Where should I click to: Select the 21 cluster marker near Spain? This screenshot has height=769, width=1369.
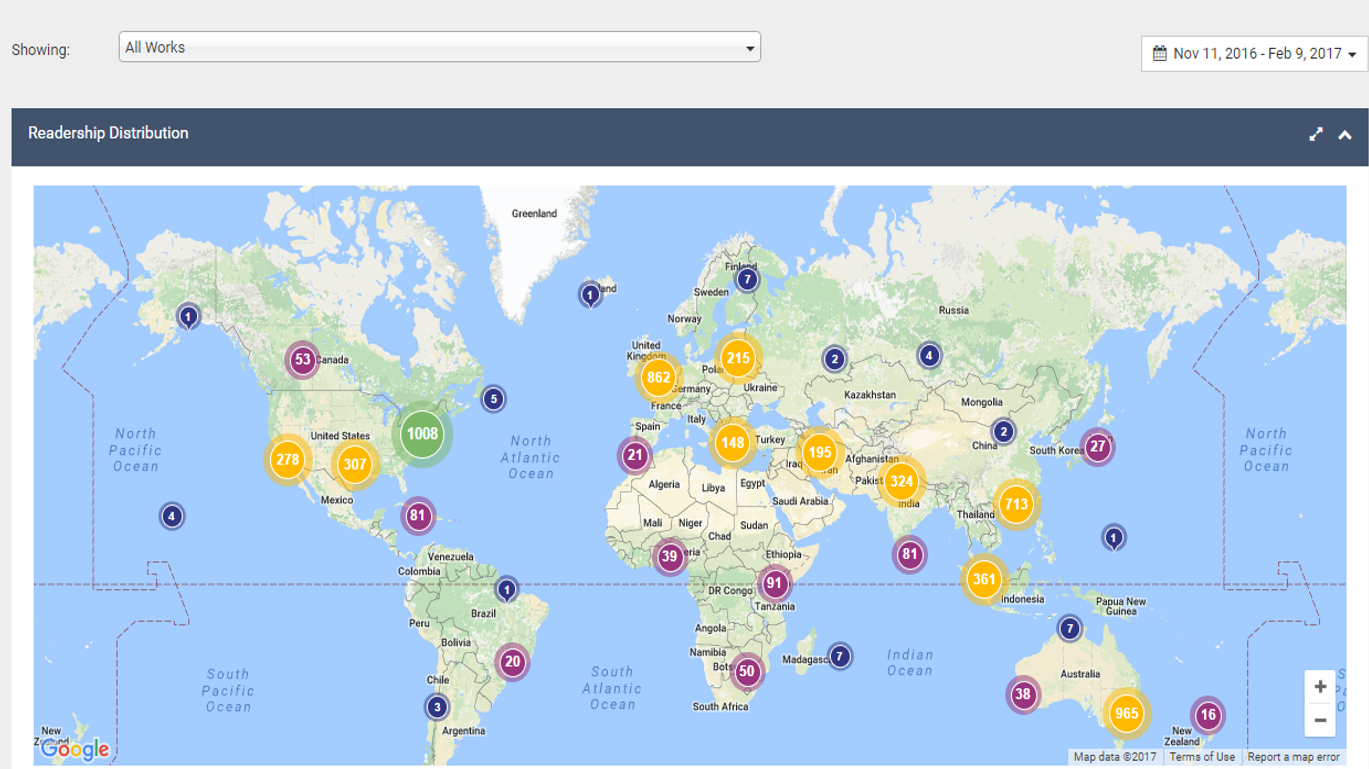(635, 456)
